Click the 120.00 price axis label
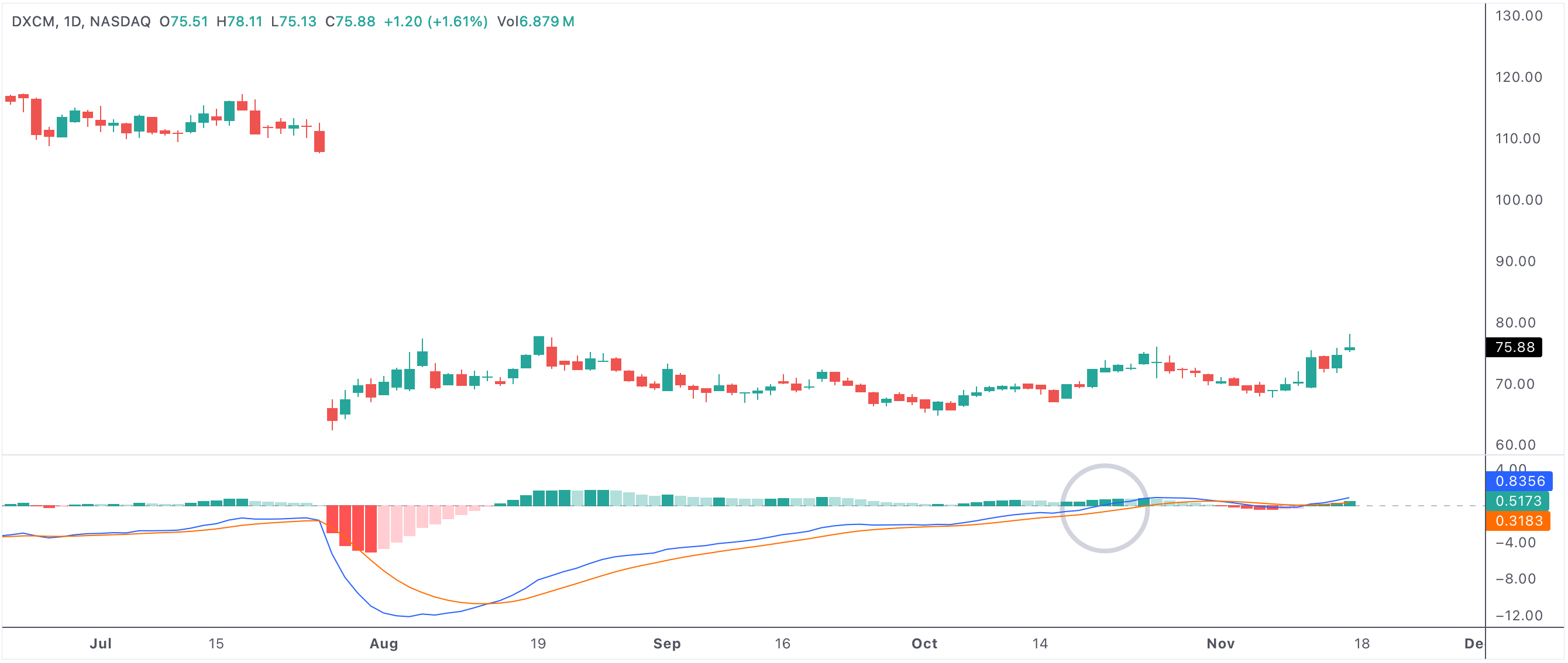 pyautogui.click(x=1519, y=77)
